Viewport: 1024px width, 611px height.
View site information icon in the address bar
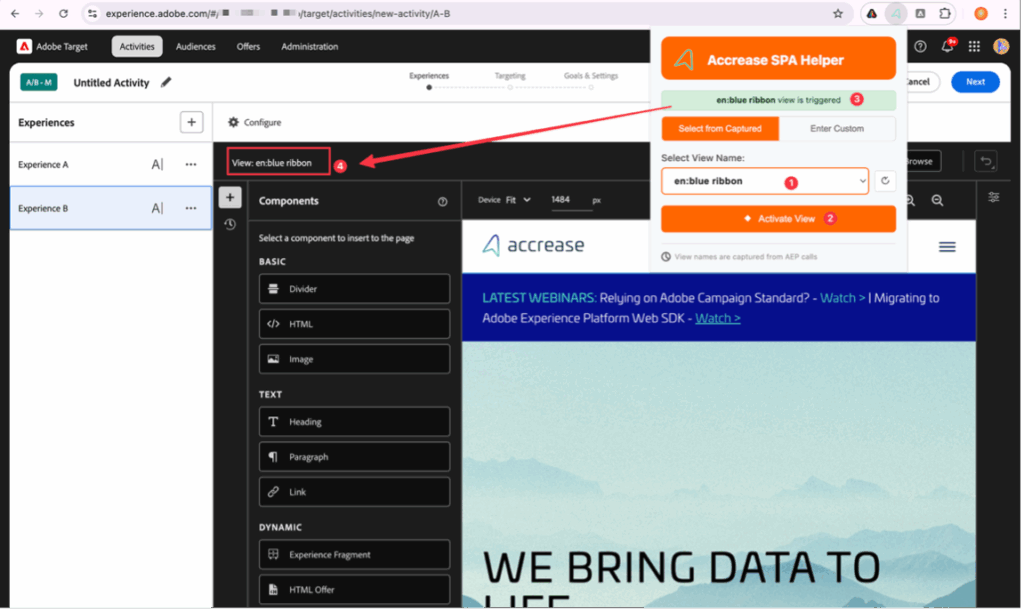93,13
